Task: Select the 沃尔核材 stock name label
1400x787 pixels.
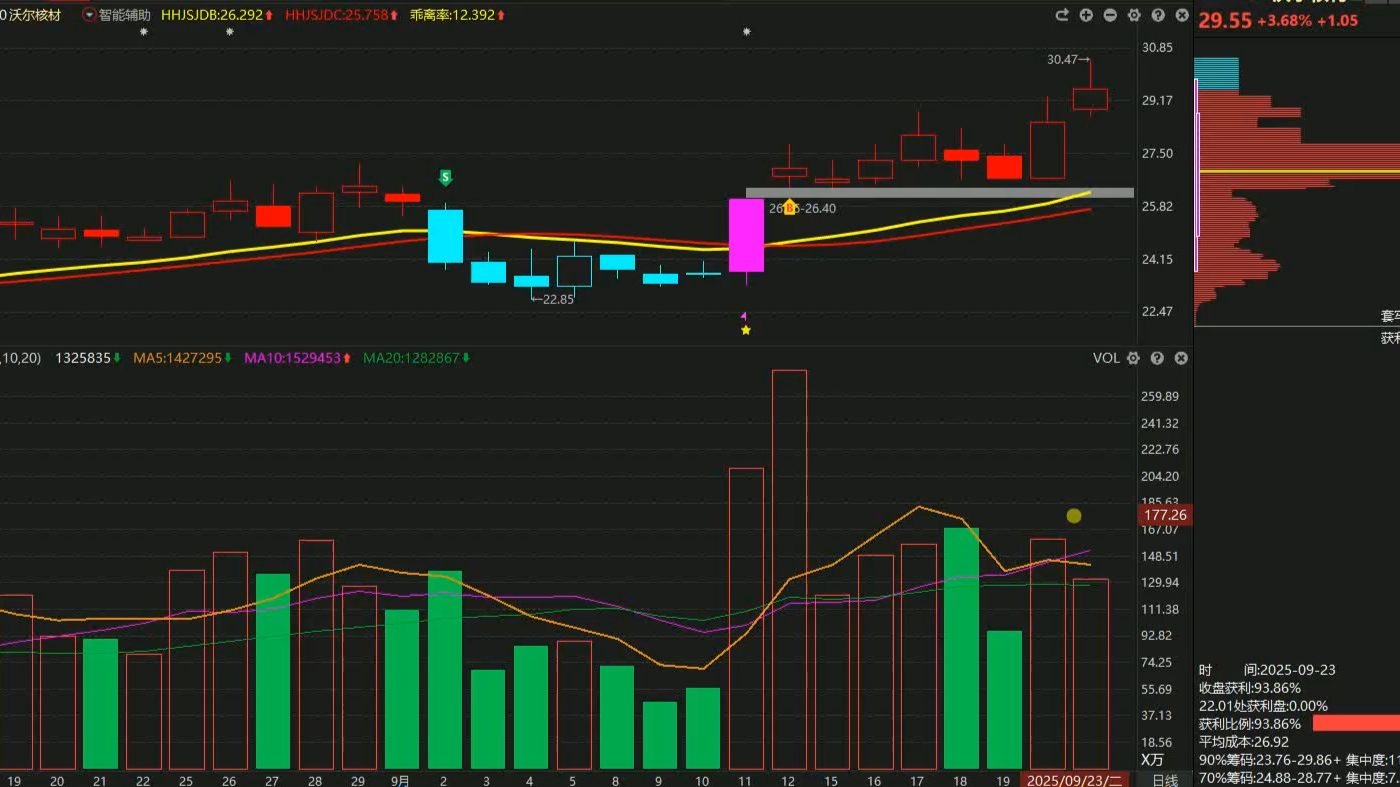Action: (x=36, y=15)
